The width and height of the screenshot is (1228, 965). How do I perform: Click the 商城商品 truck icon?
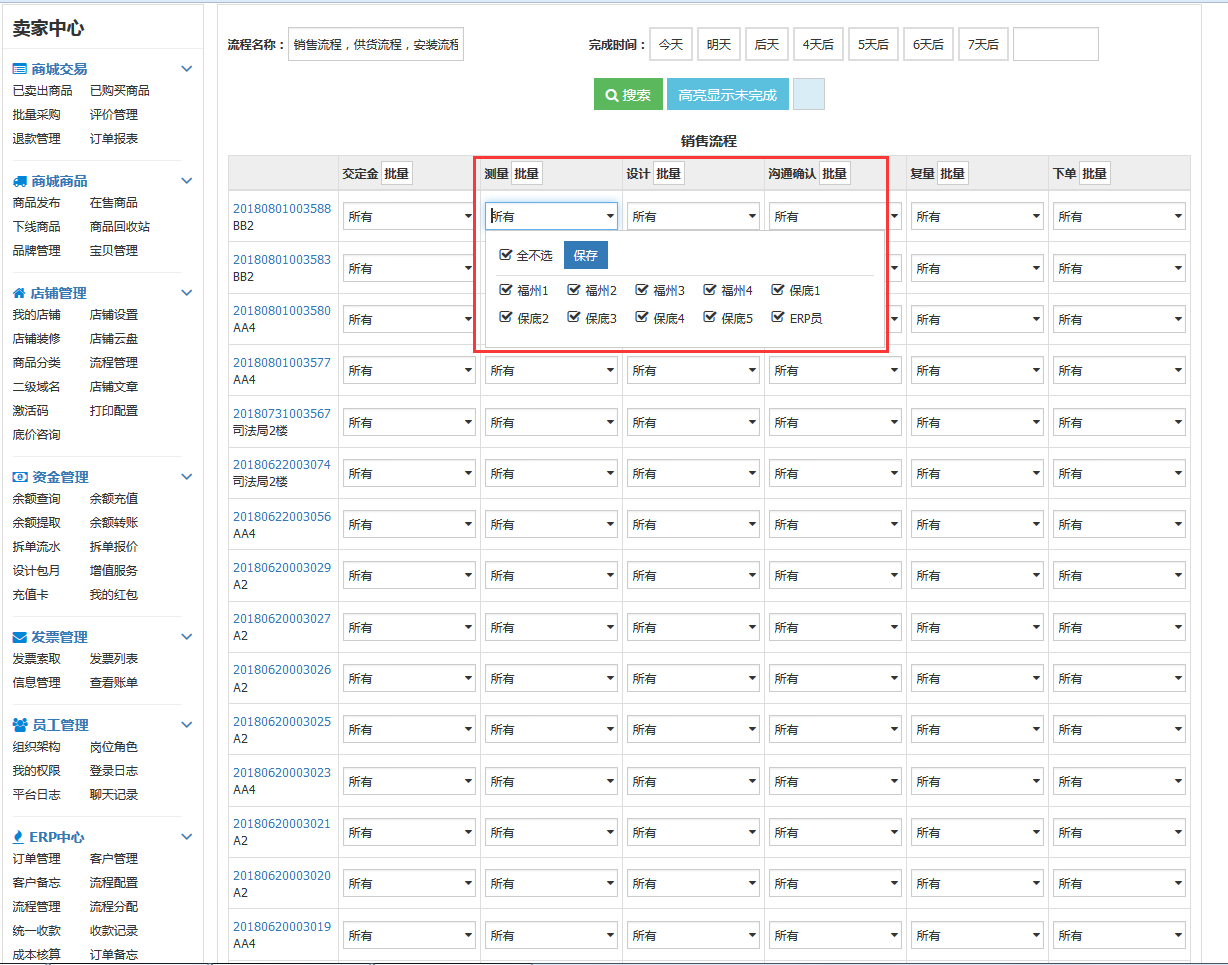point(19,181)
